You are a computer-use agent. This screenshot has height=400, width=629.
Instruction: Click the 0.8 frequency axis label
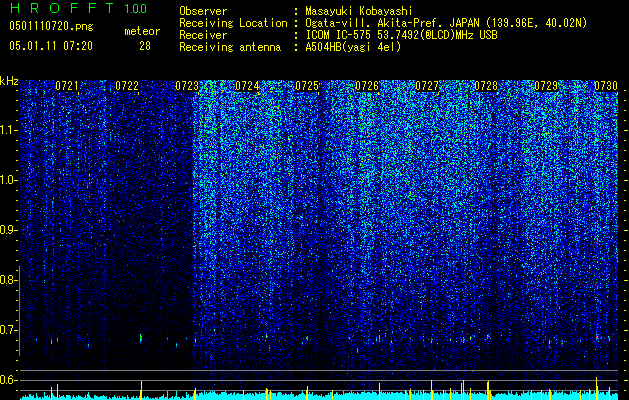9,280
